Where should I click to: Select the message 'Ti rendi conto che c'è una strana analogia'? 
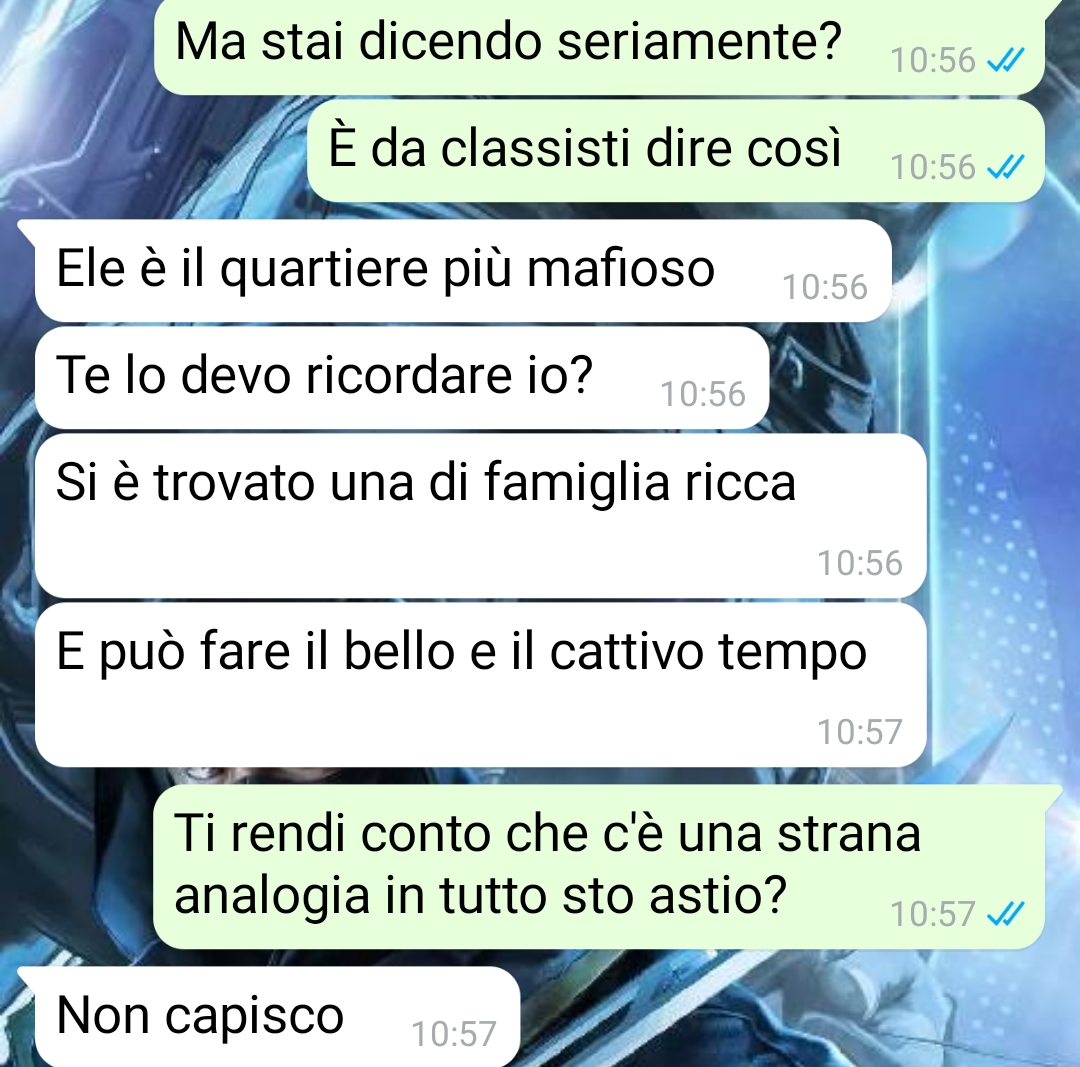(599, 867)
